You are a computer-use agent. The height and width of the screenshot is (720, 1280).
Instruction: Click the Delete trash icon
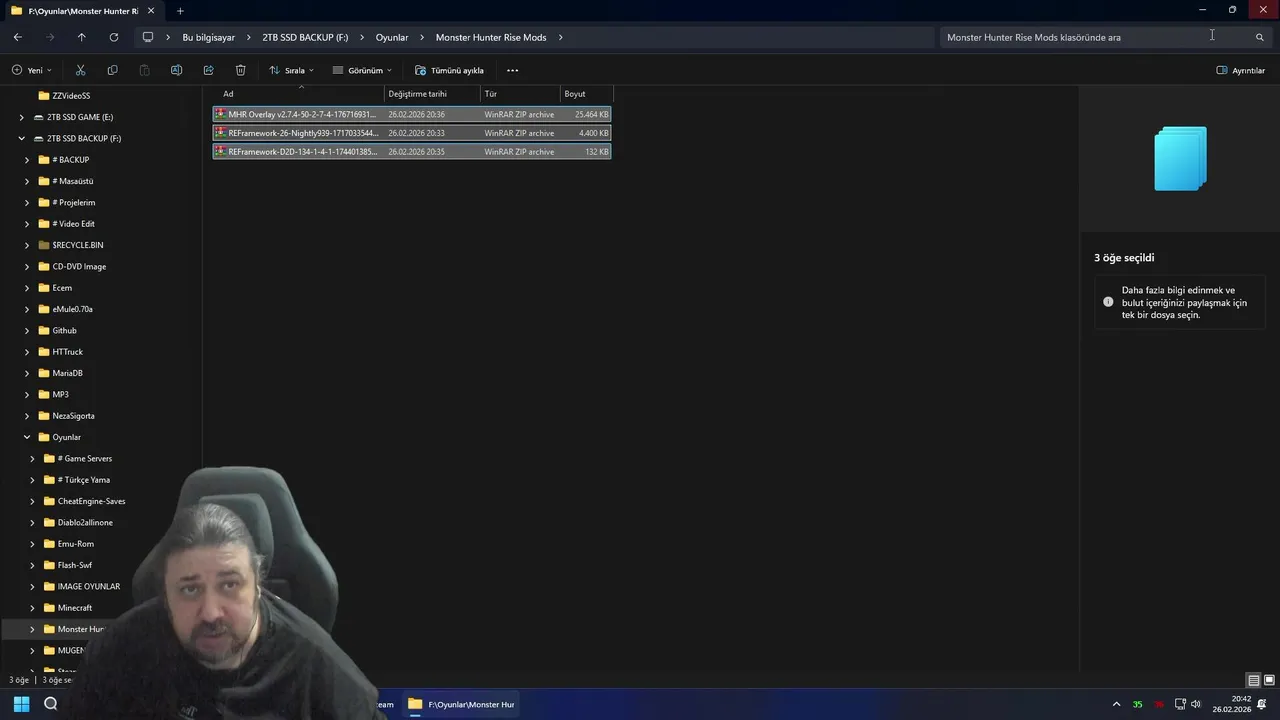click(x=240, y=70)
